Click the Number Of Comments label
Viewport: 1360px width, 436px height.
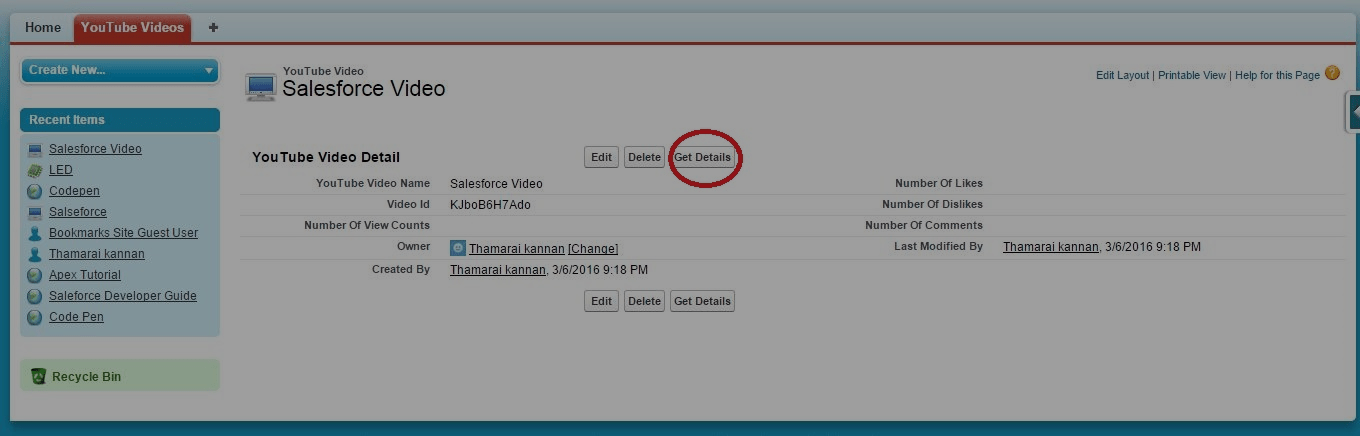924,225
